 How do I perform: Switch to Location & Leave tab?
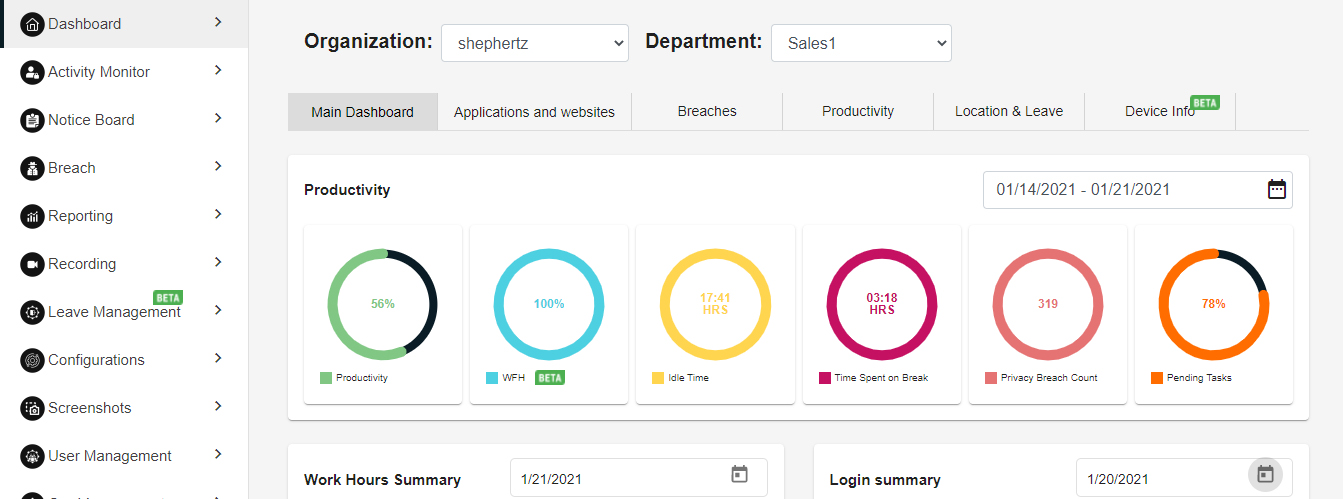tap(1009, 112)
